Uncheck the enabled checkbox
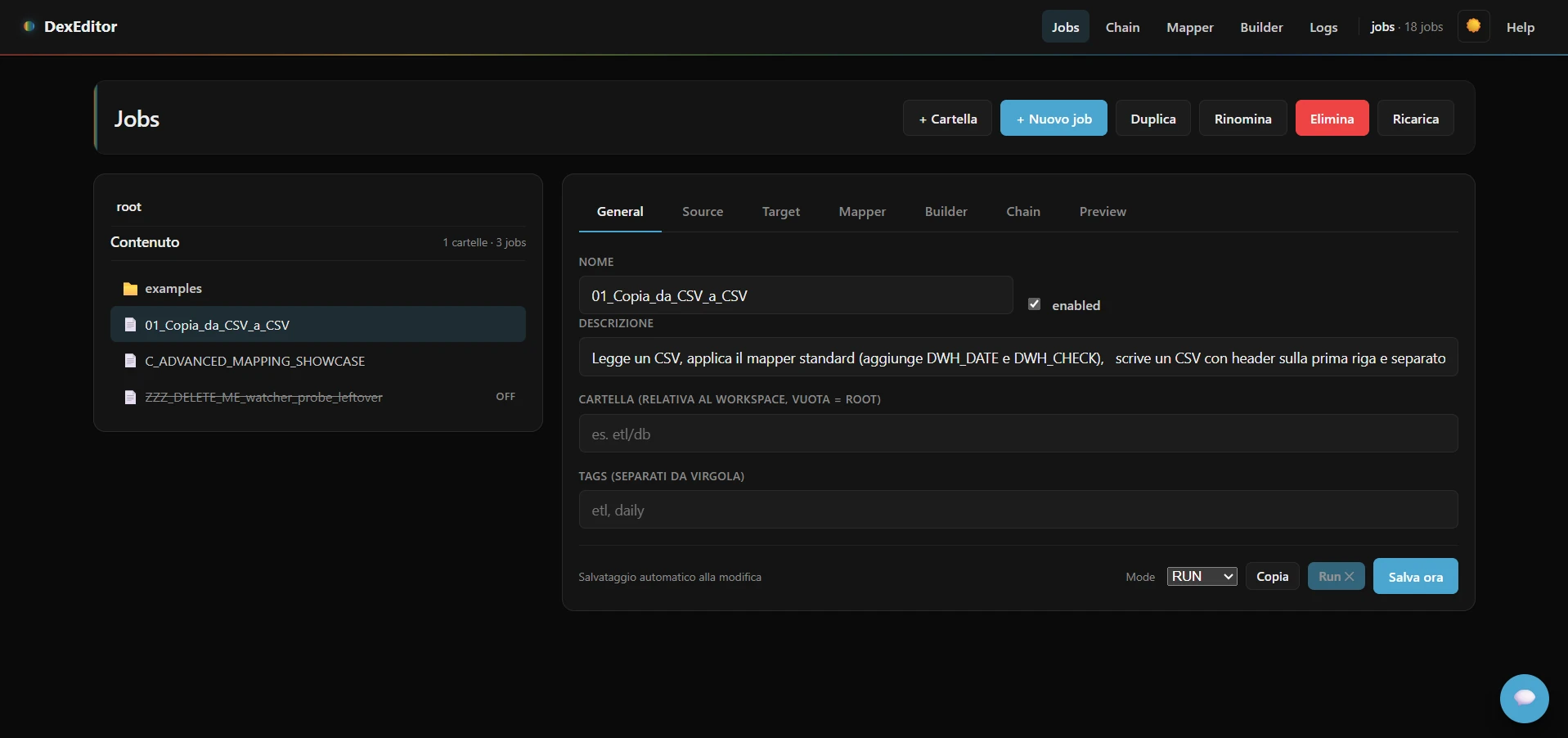The height and width of the screenshot is (738, 1568). [1034, 304]
